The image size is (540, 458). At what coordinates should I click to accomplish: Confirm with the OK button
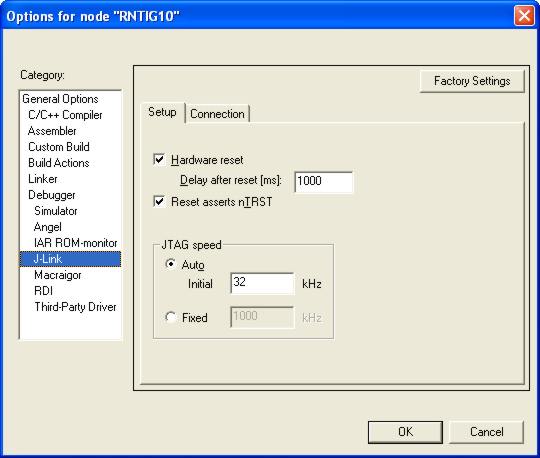coord(405,432)
